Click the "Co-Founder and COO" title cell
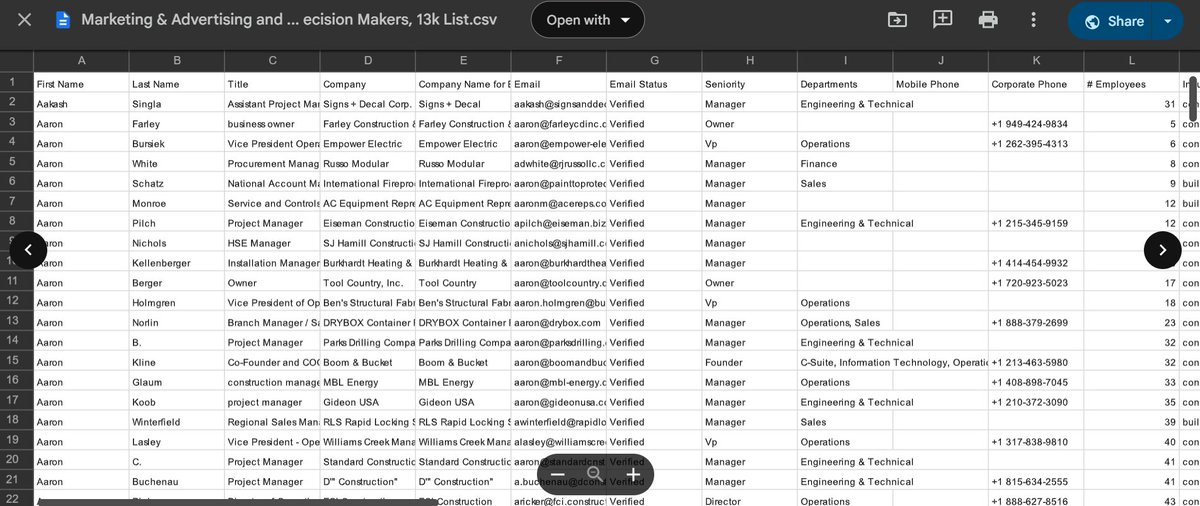 (x=272, y=362)
